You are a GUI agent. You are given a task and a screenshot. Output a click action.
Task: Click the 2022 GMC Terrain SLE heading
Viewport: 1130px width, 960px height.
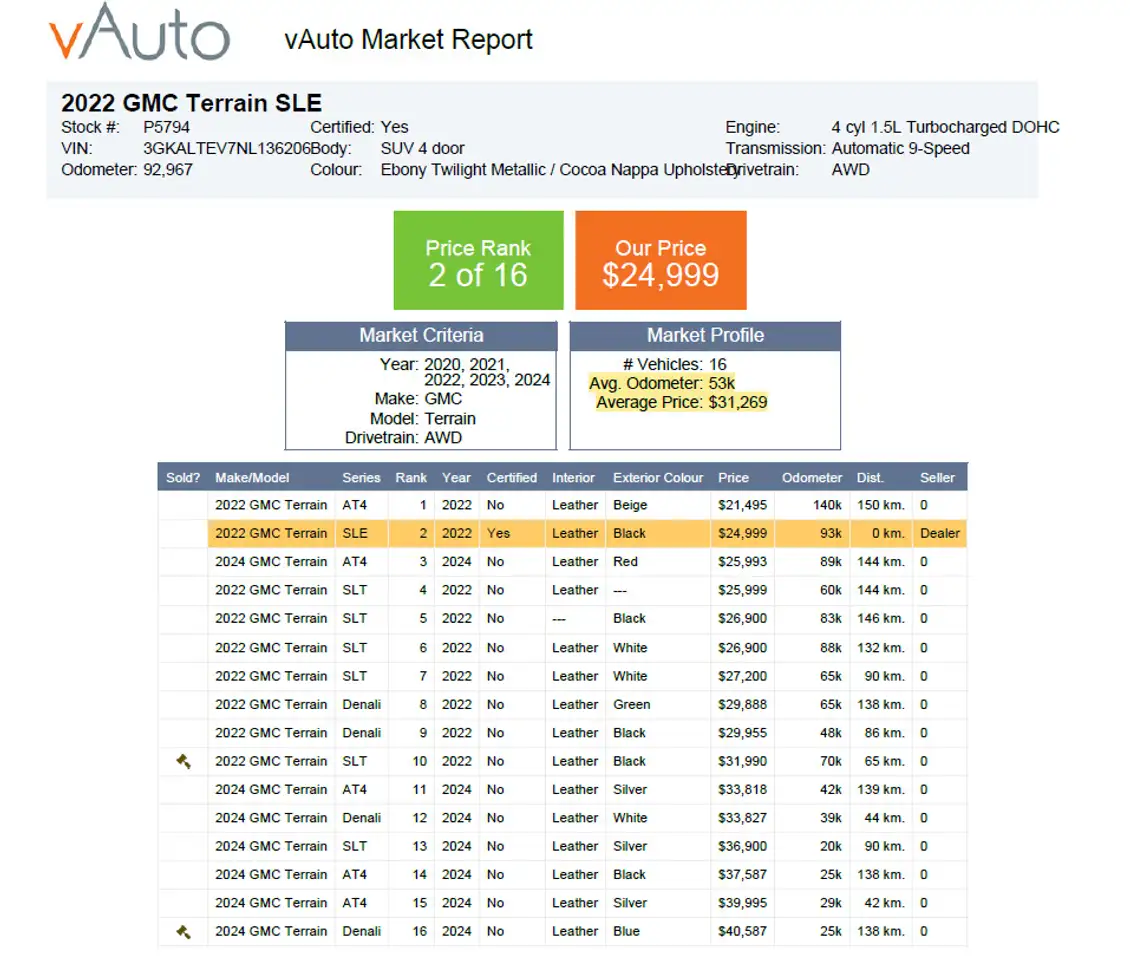click(191, 103)
